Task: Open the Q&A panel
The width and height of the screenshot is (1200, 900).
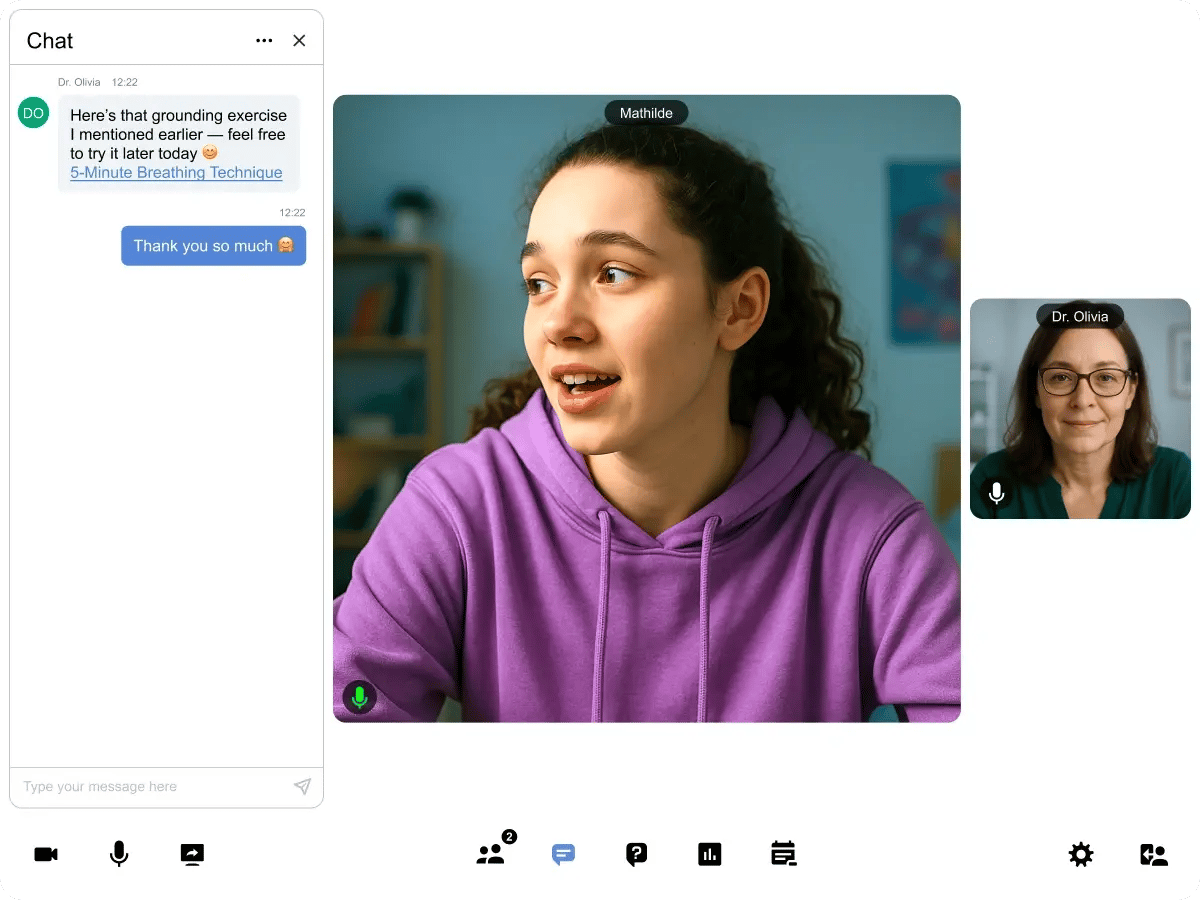Action: pyautogui.click(x=636, y=854)
